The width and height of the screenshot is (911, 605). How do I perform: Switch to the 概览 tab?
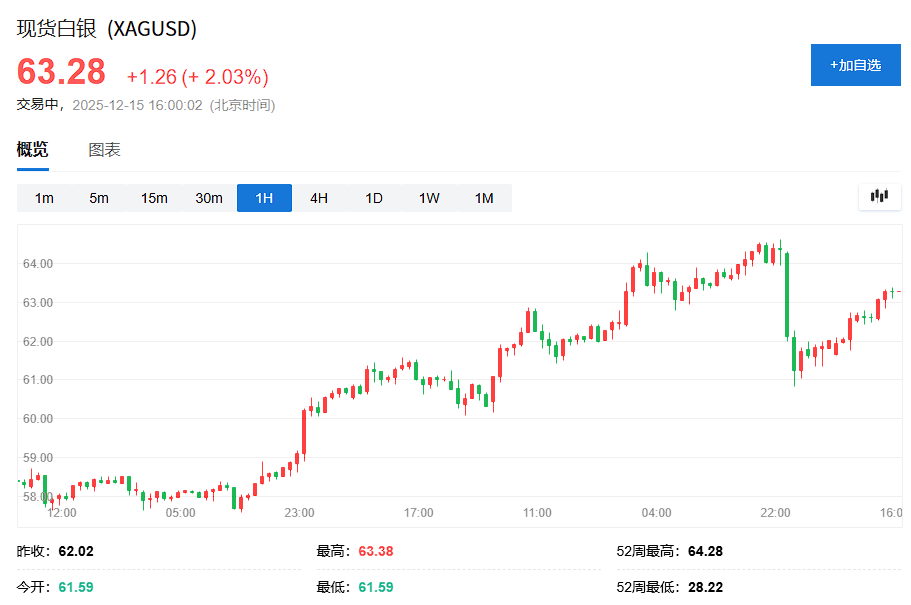point(33,149)
